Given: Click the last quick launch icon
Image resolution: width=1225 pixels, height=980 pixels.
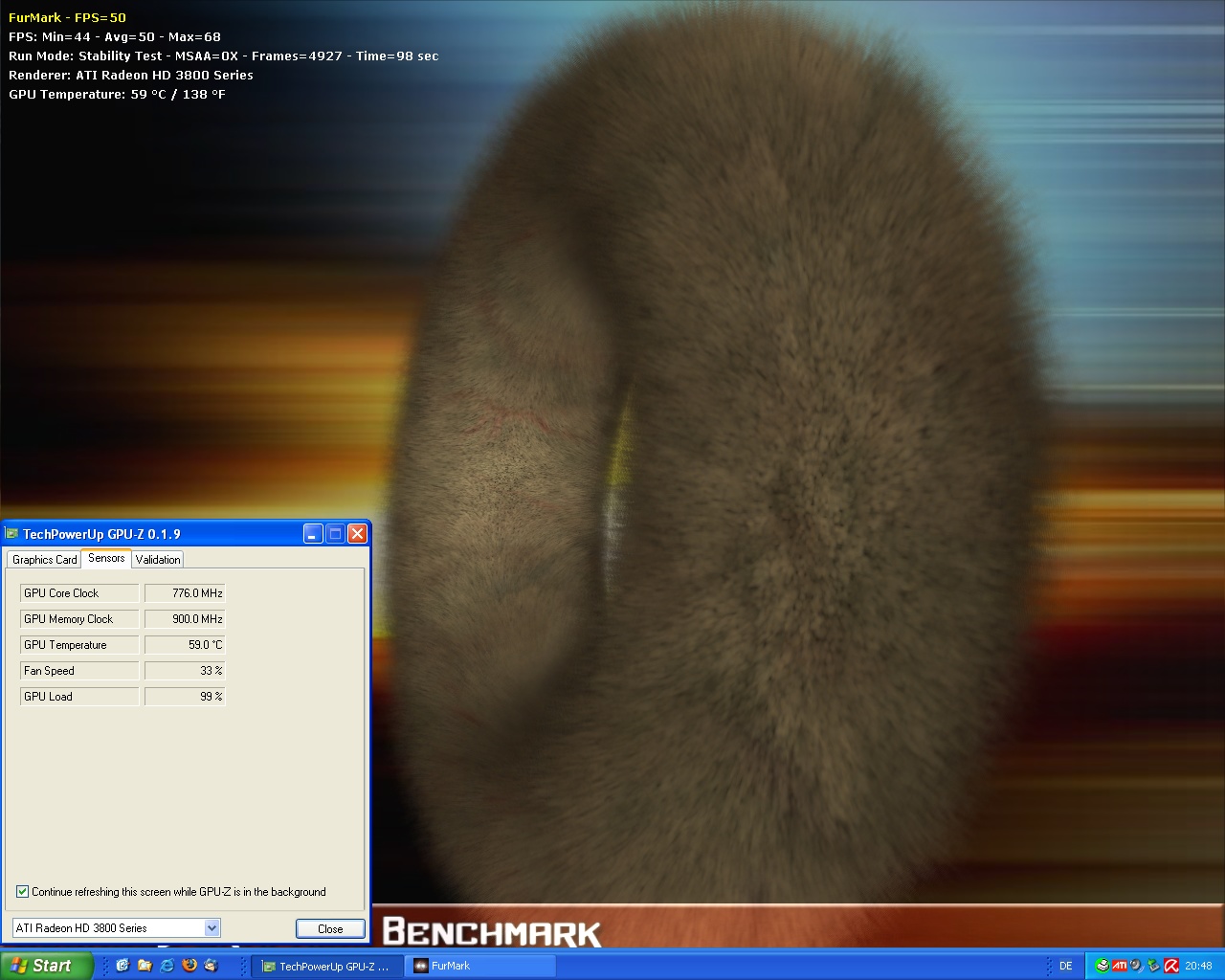Looking at the screenshot, I should 211,966.
